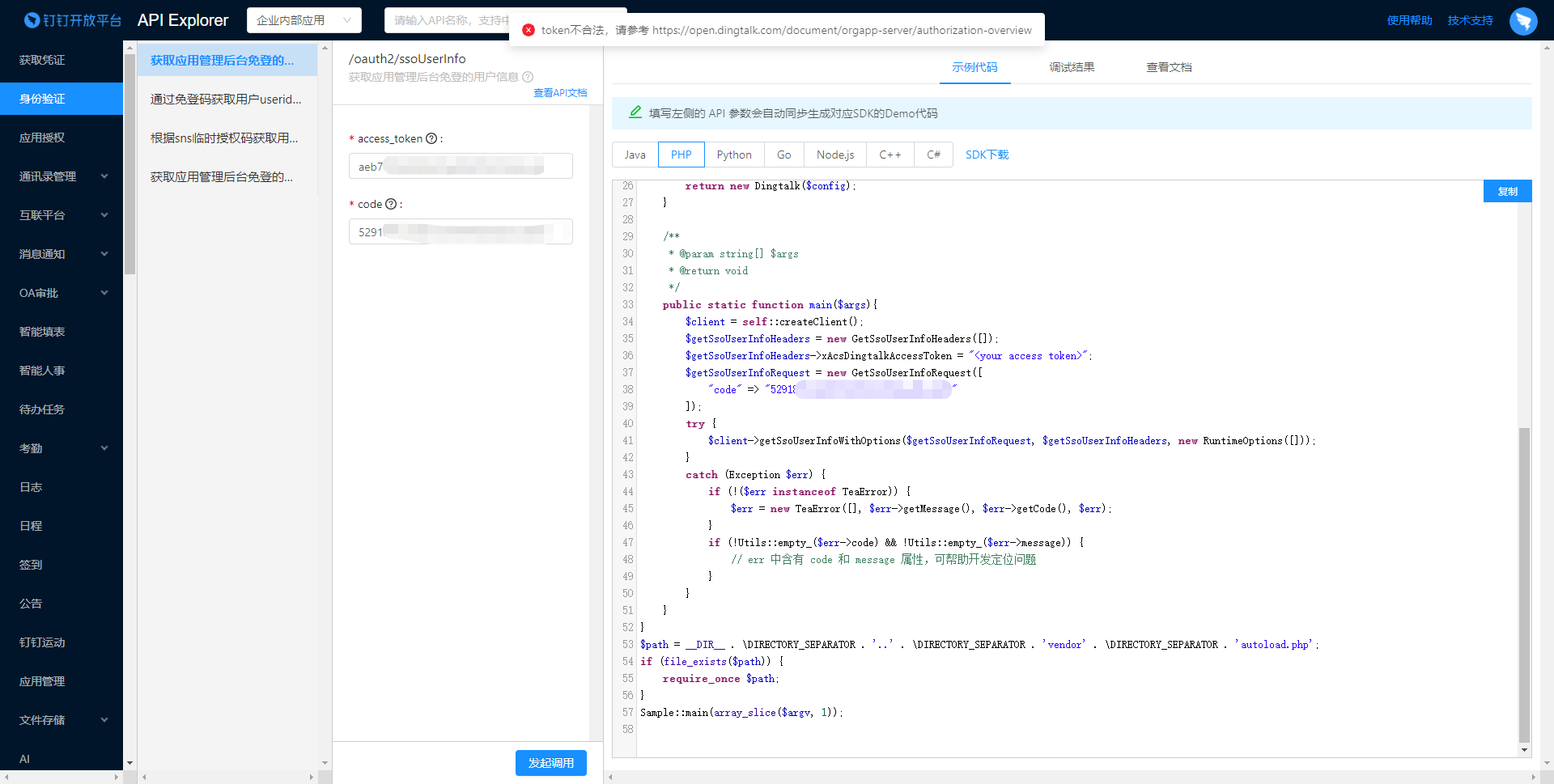Image resolution: width=1554 pixels, height=784 pixels.
Task: Open 日程 in the sidebar
Action: coord(62,526)
